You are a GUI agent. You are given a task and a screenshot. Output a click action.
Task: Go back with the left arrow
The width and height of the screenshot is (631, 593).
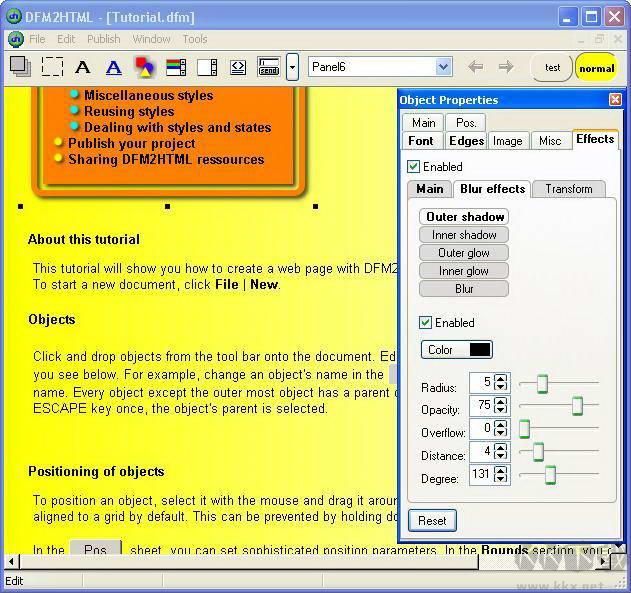476,67
